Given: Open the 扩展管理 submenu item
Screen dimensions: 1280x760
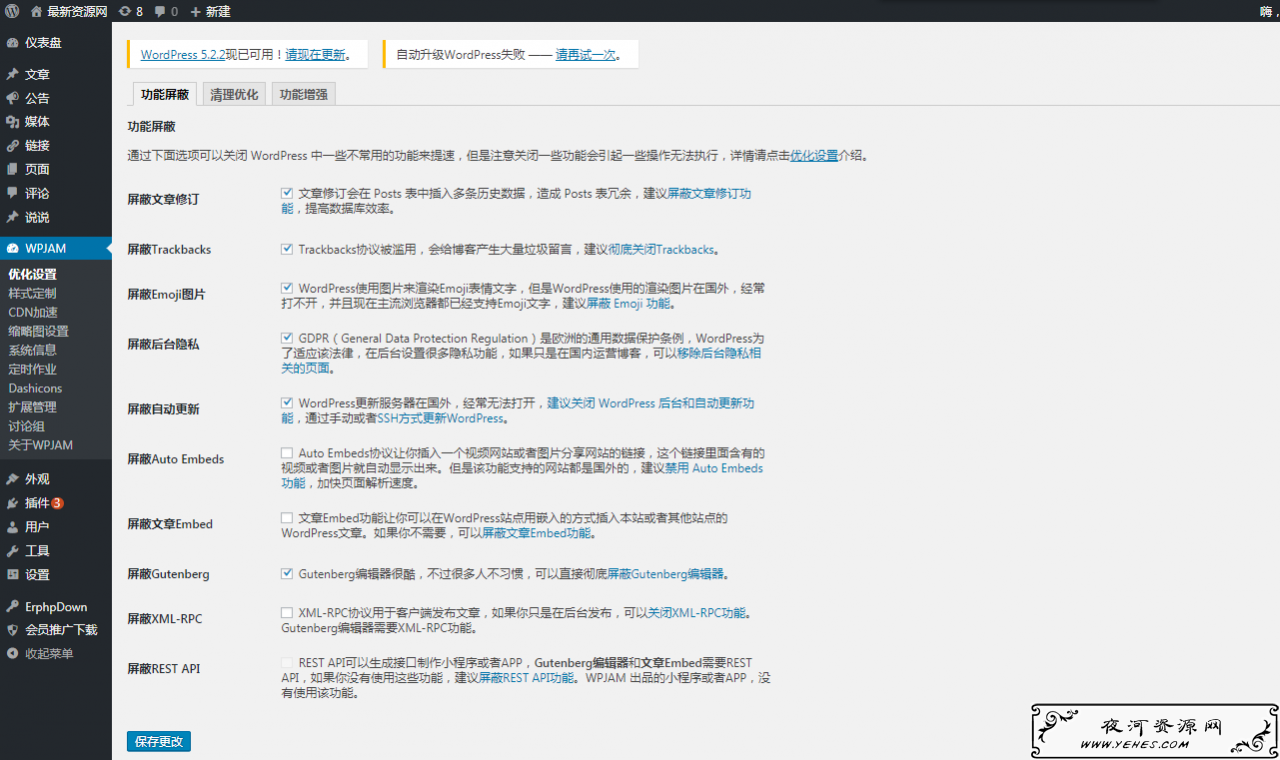Looking at the screenshot, I should 33,407.
